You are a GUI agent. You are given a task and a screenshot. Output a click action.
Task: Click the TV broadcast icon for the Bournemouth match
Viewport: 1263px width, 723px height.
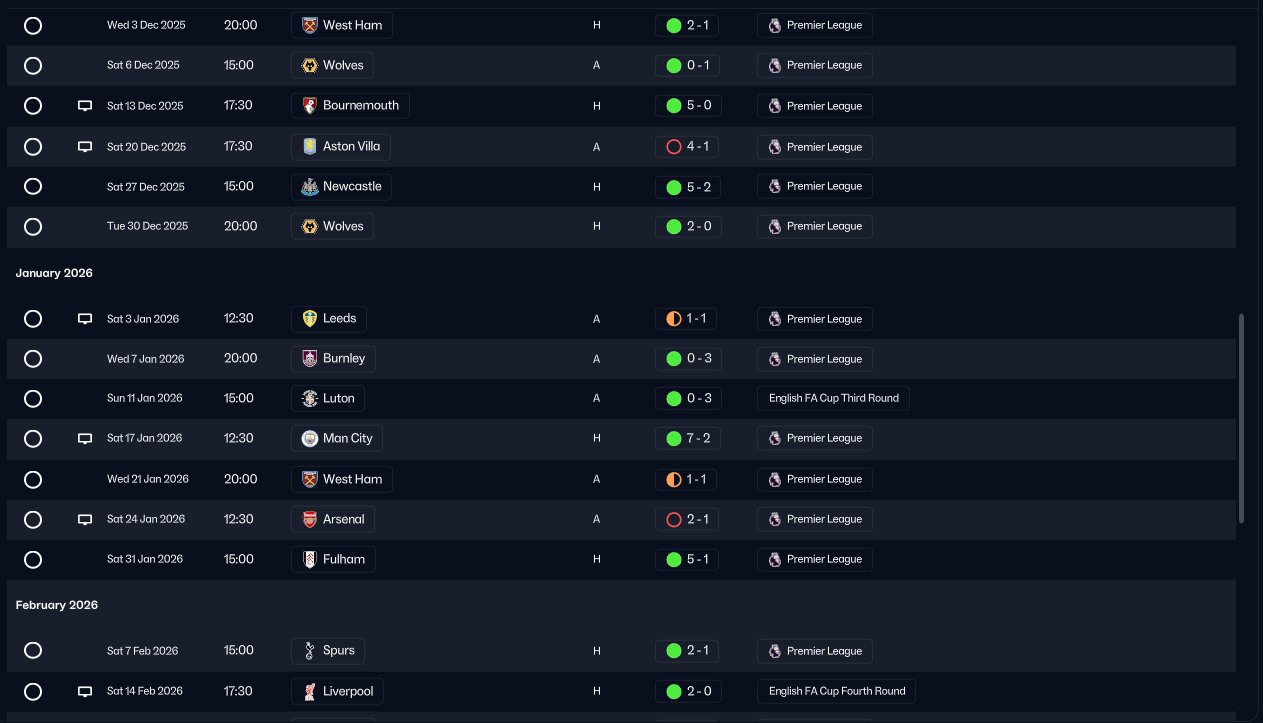(x=85, y=106)
